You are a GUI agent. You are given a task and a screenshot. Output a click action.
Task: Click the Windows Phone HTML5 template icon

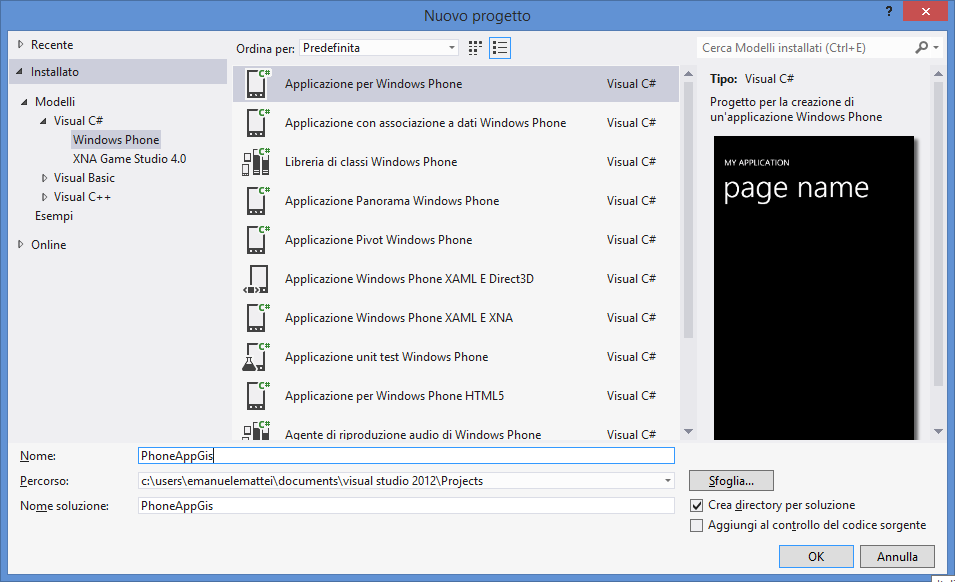pos(256,396)
